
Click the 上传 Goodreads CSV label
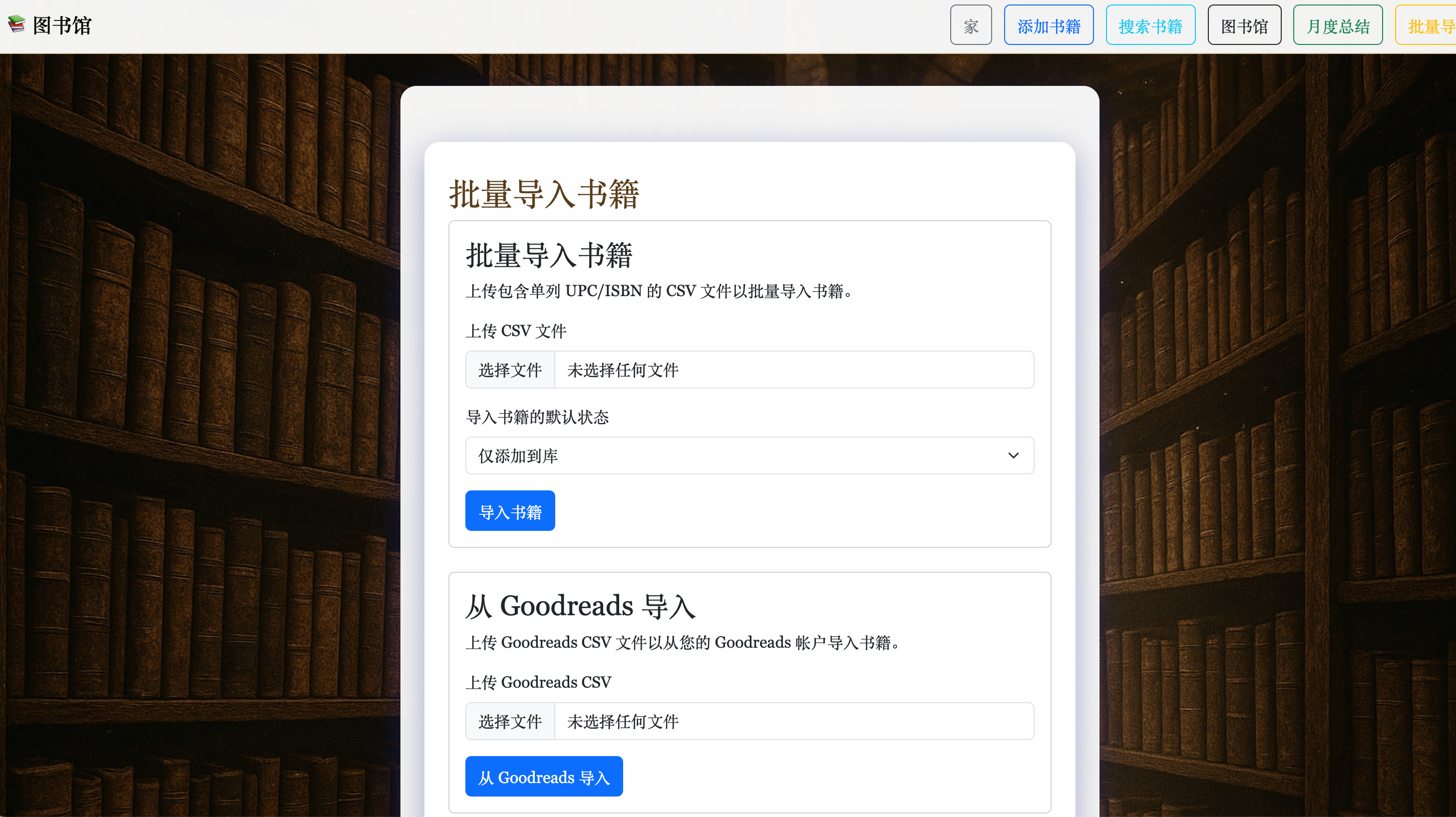[538, 683]
